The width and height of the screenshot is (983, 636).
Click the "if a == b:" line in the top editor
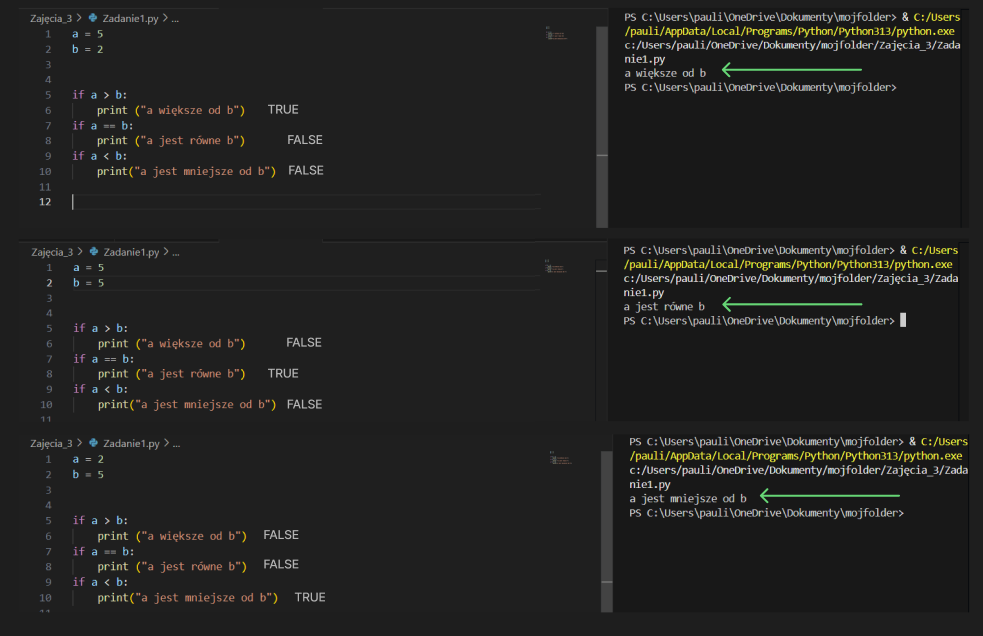(102, 125)
